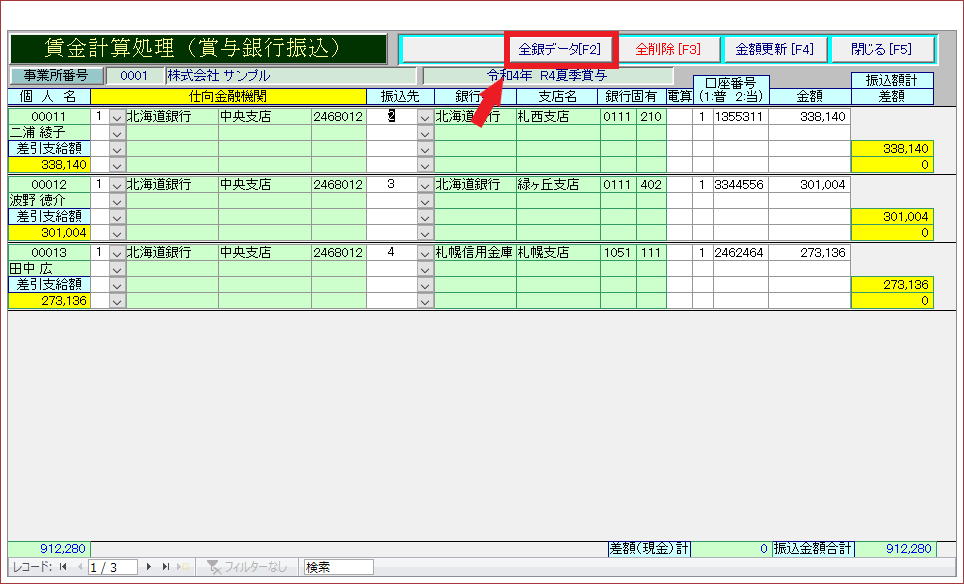Click 全銀データ[F2] button
This screenshot has width=964, height=584.
[x=560, y=49]
